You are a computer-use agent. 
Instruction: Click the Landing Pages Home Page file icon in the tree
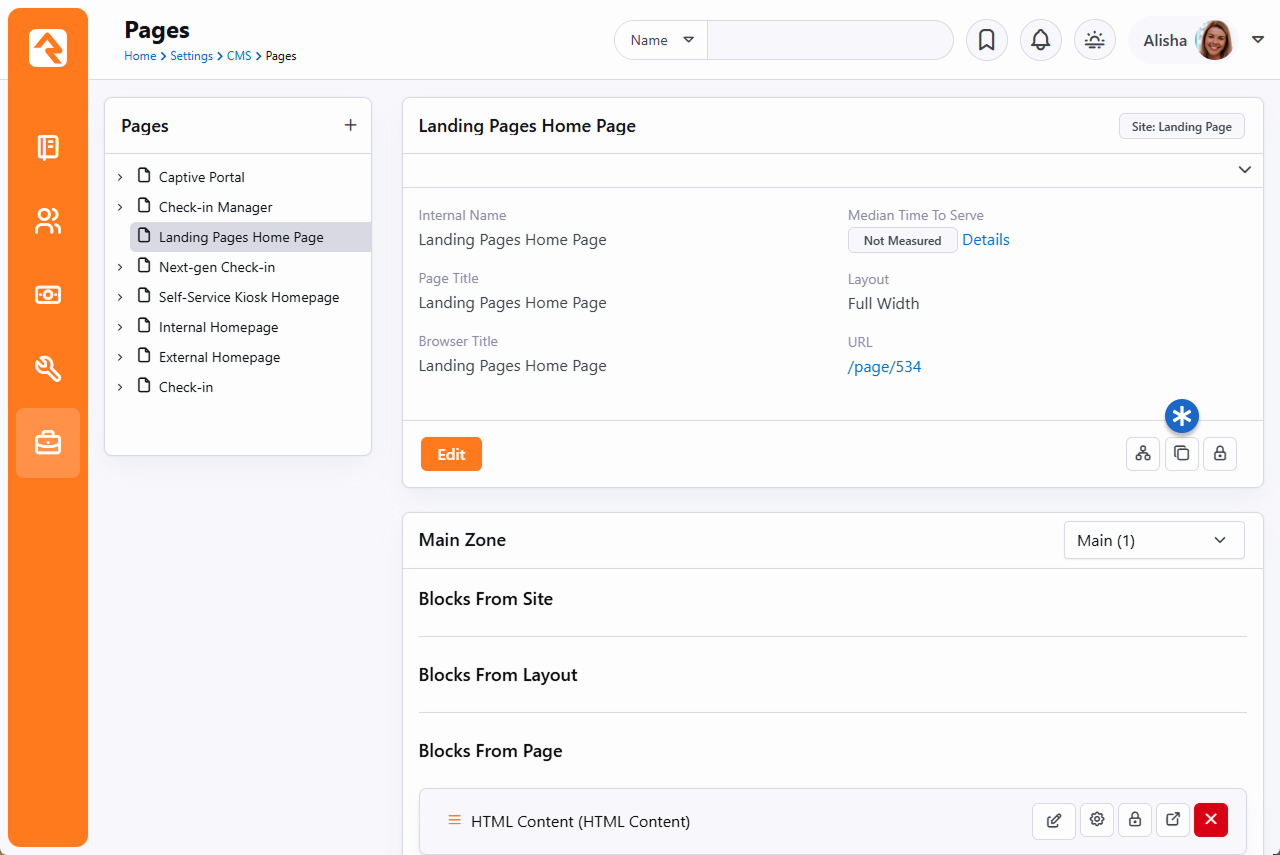[144, 237]
